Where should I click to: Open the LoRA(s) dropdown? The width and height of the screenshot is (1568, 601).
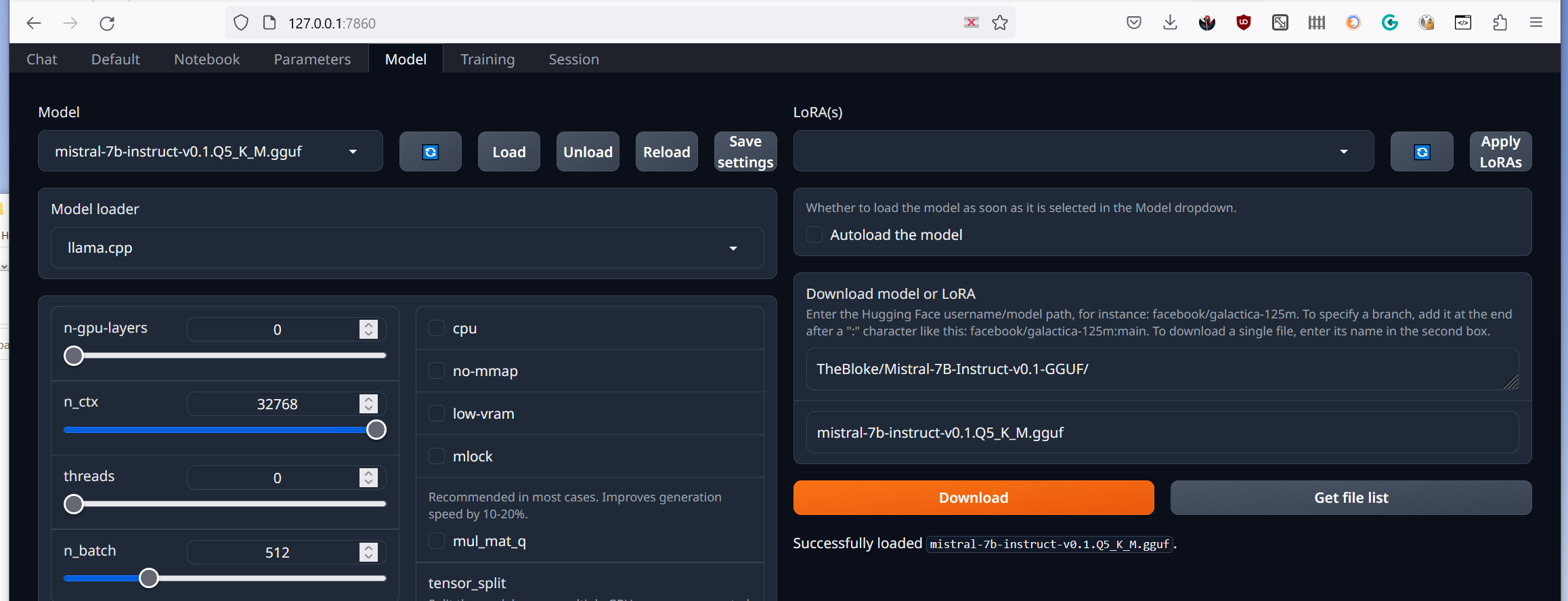click(1083, 151)
